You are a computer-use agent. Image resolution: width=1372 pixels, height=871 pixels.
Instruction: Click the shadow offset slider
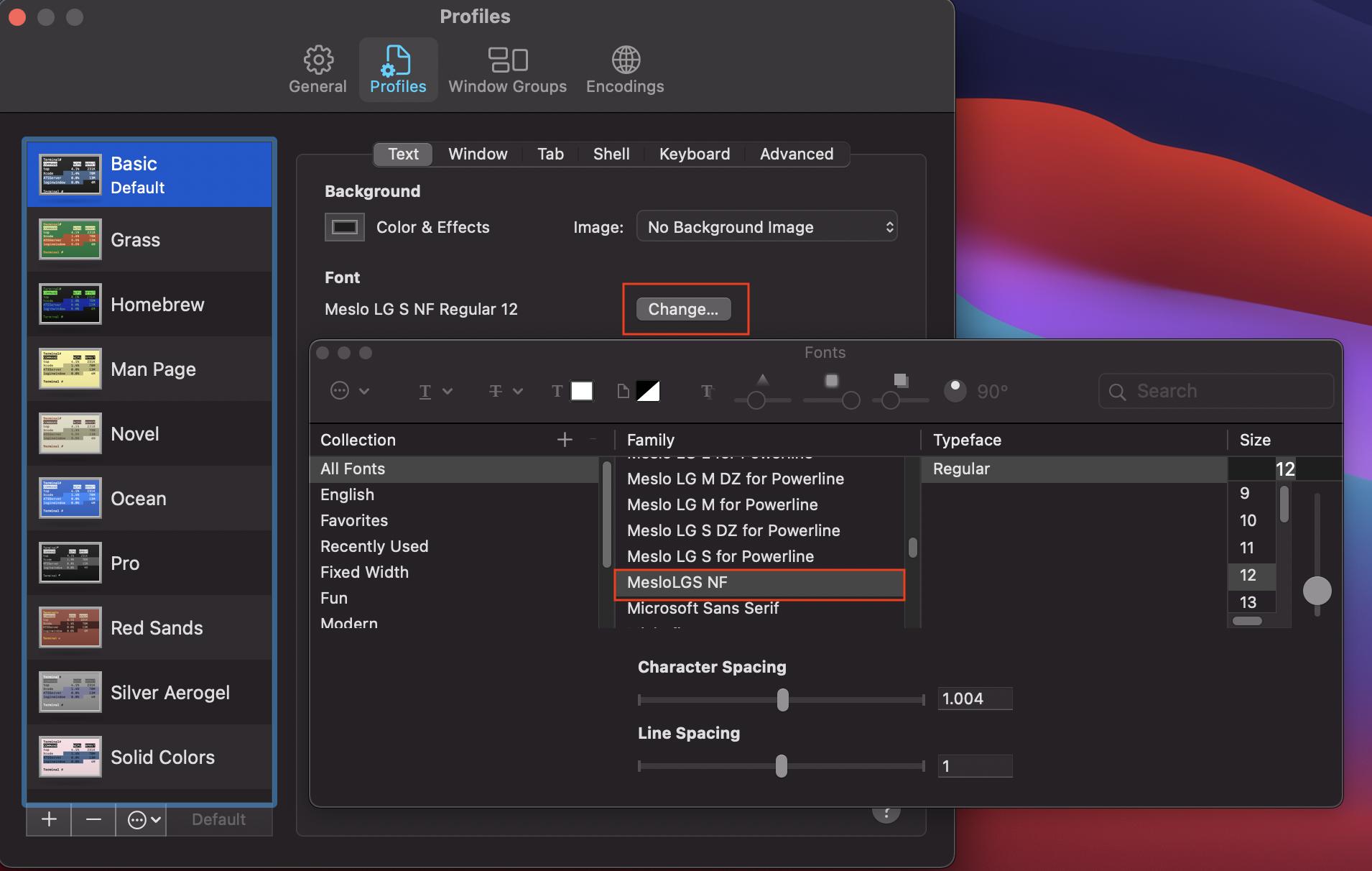901,400
